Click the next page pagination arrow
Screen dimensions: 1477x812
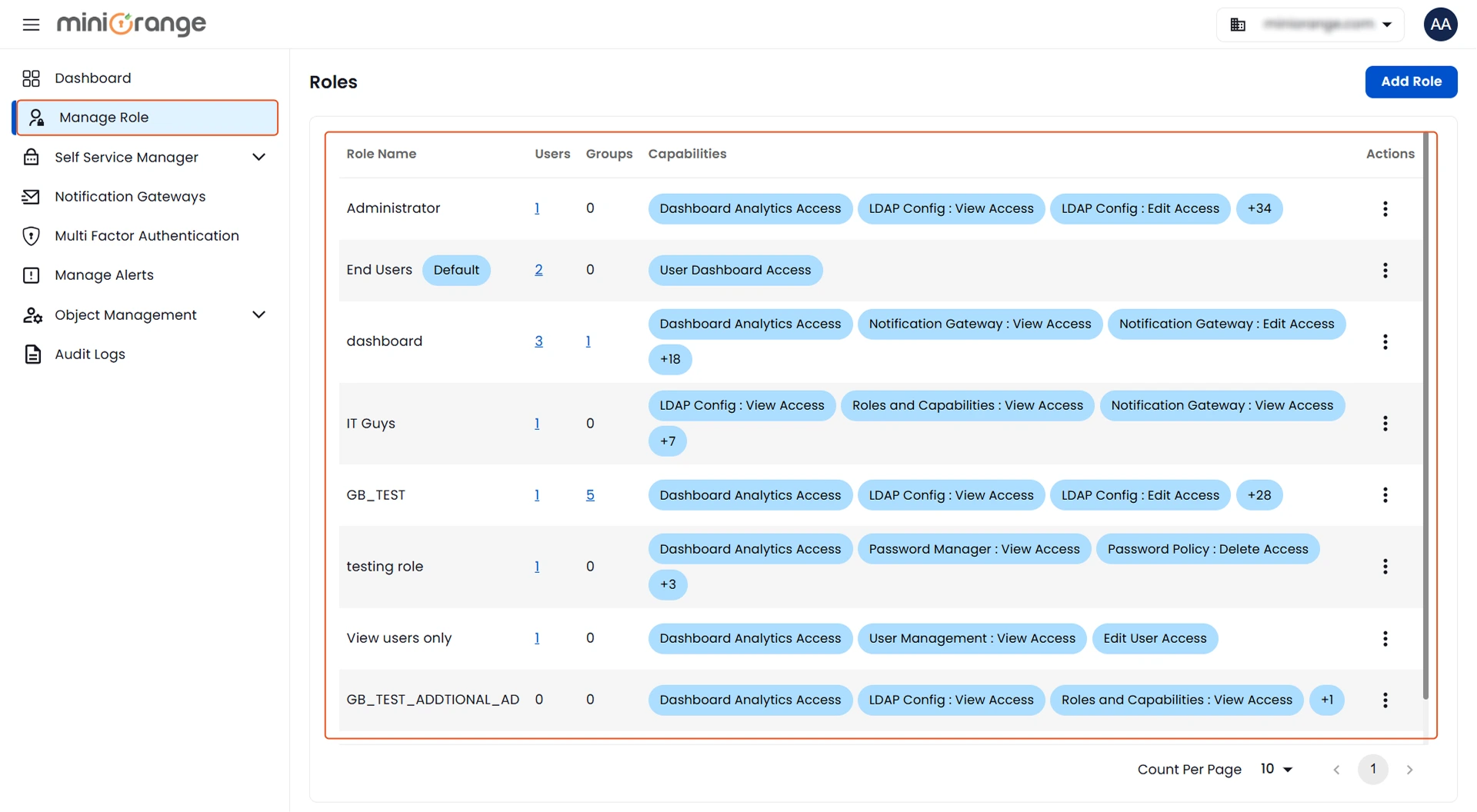click(x=1410, y=769)
